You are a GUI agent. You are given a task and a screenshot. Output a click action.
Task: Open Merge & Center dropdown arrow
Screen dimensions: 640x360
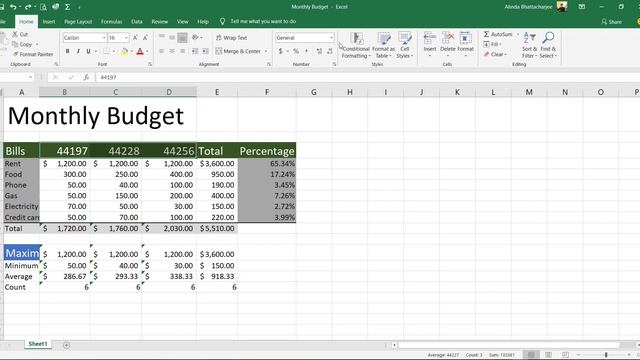(266, 51)
